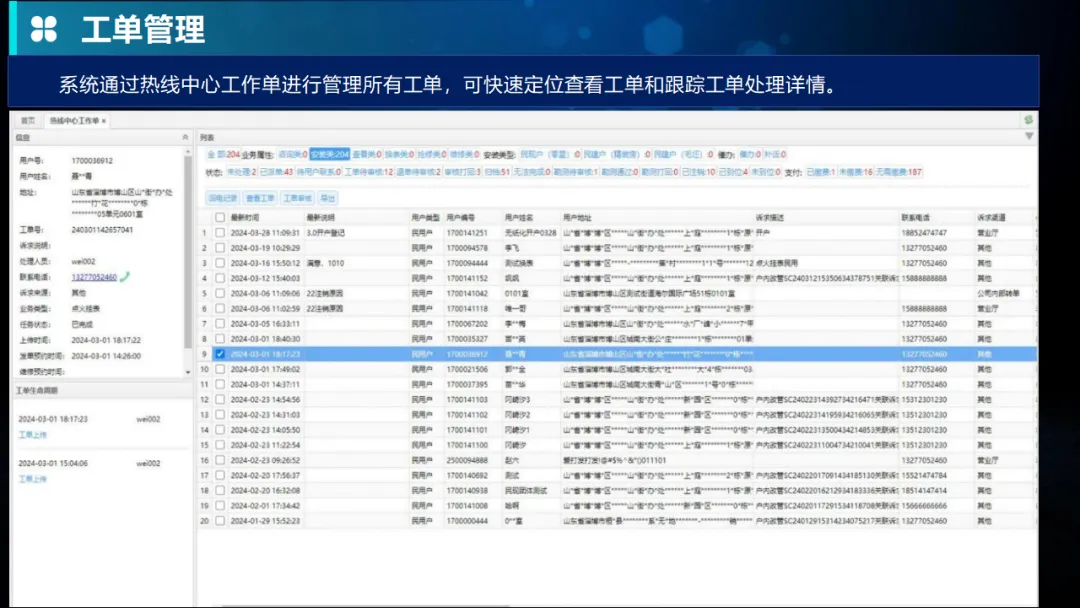Open the list filter funnel icon
This screenshot has width=1080, height=608.
coord(1029,137)
